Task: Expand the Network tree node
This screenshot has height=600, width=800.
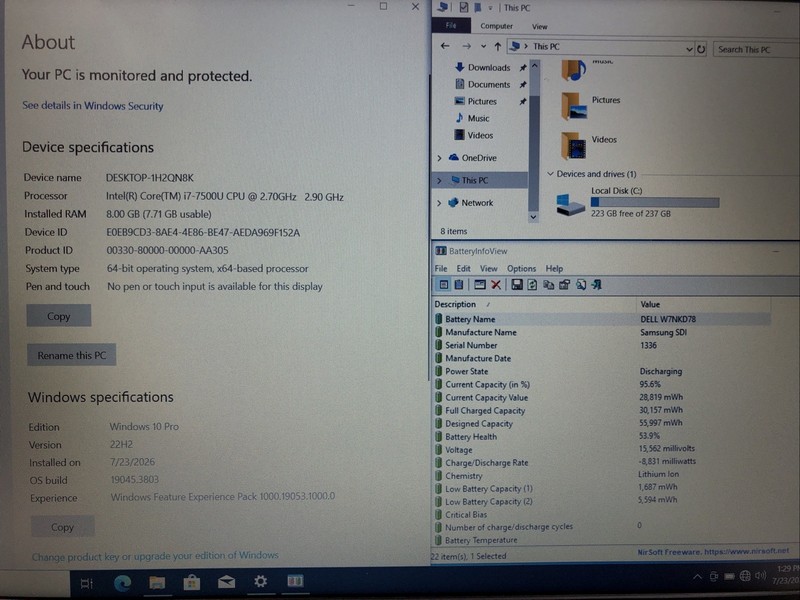Action: [439, 203]
